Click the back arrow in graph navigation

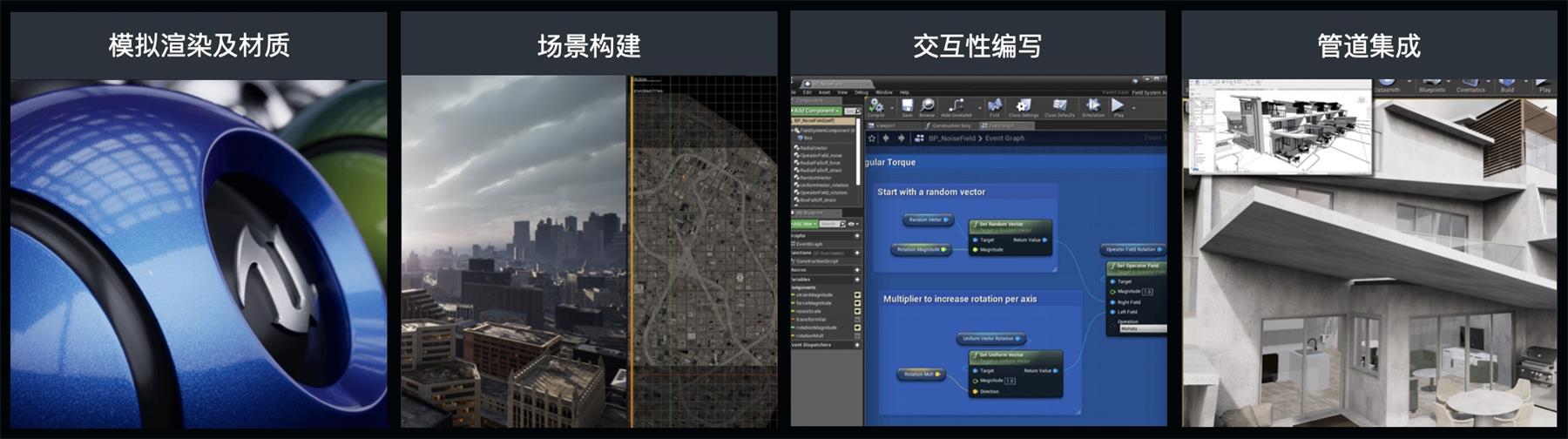pos(886,138)
